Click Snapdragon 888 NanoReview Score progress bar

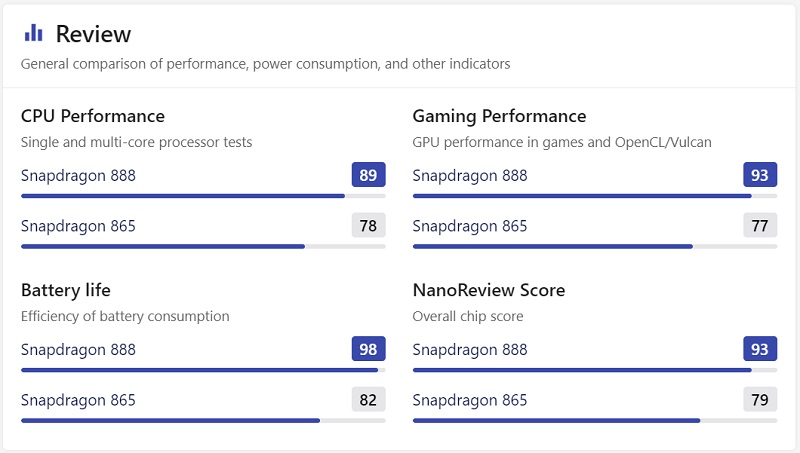pos(595,370)
